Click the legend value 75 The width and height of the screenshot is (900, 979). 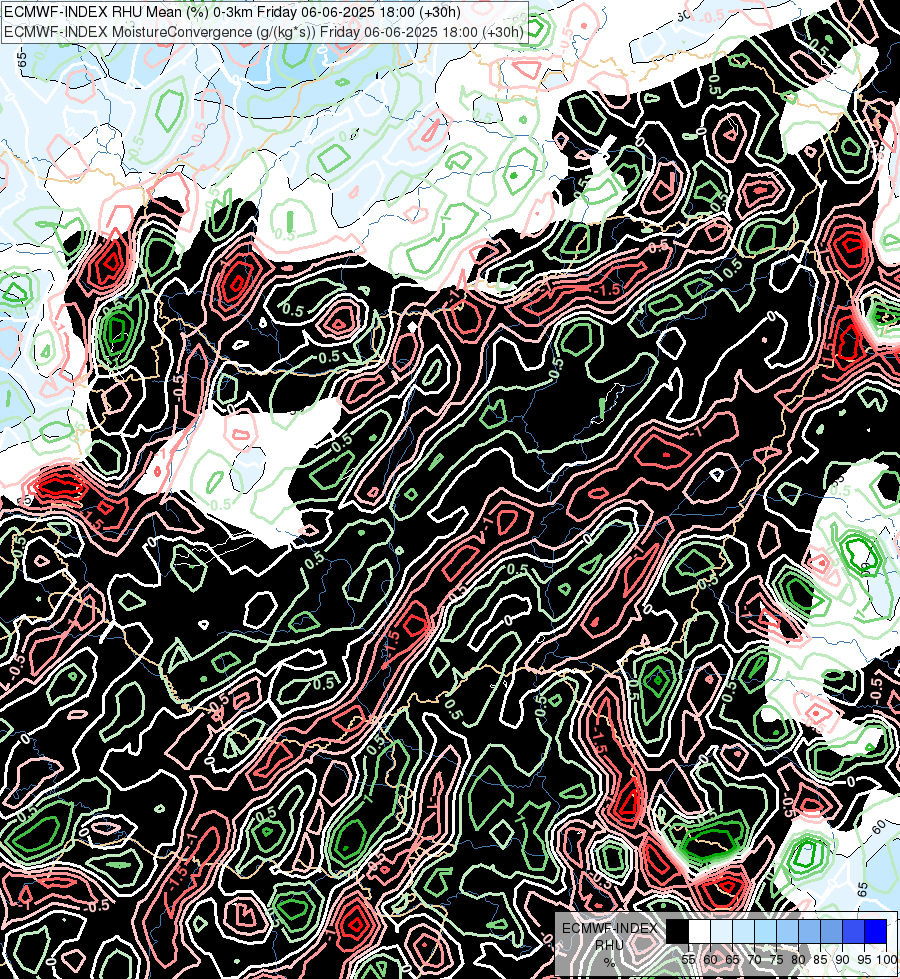click(x=776, y=960)
